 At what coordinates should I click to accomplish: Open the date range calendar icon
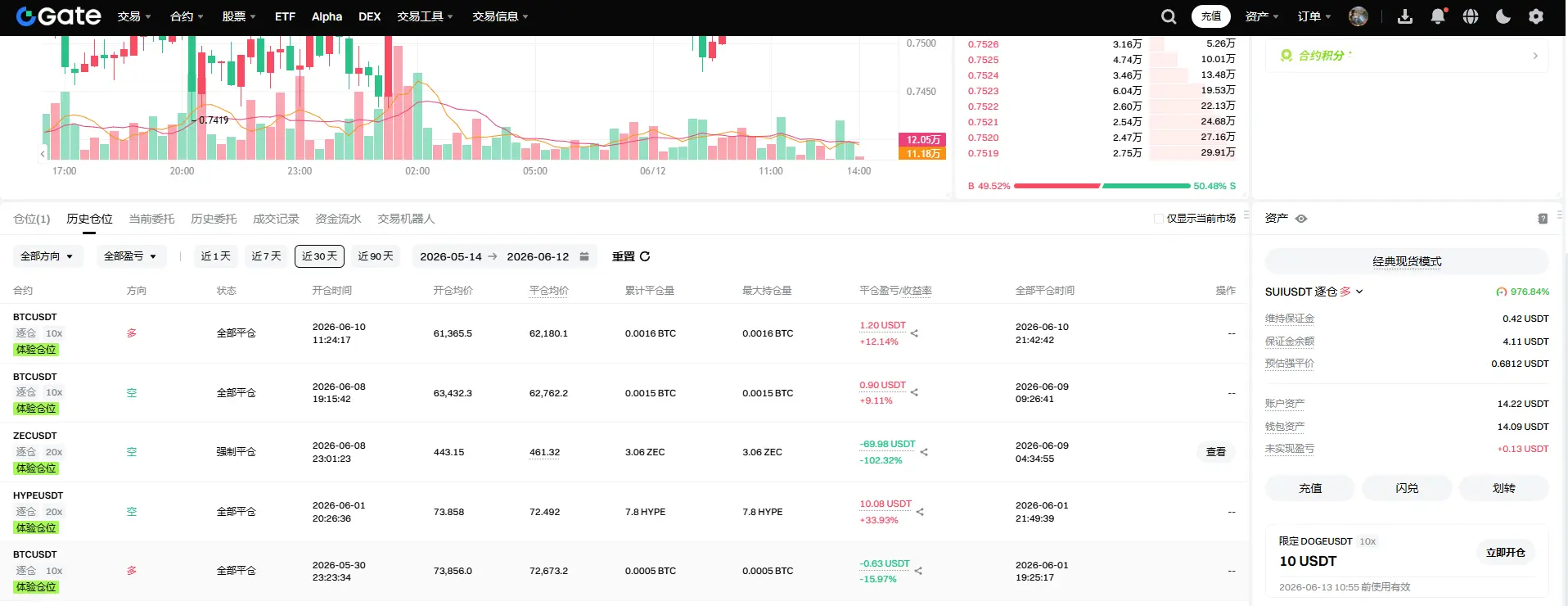click(x=584, y=256)
